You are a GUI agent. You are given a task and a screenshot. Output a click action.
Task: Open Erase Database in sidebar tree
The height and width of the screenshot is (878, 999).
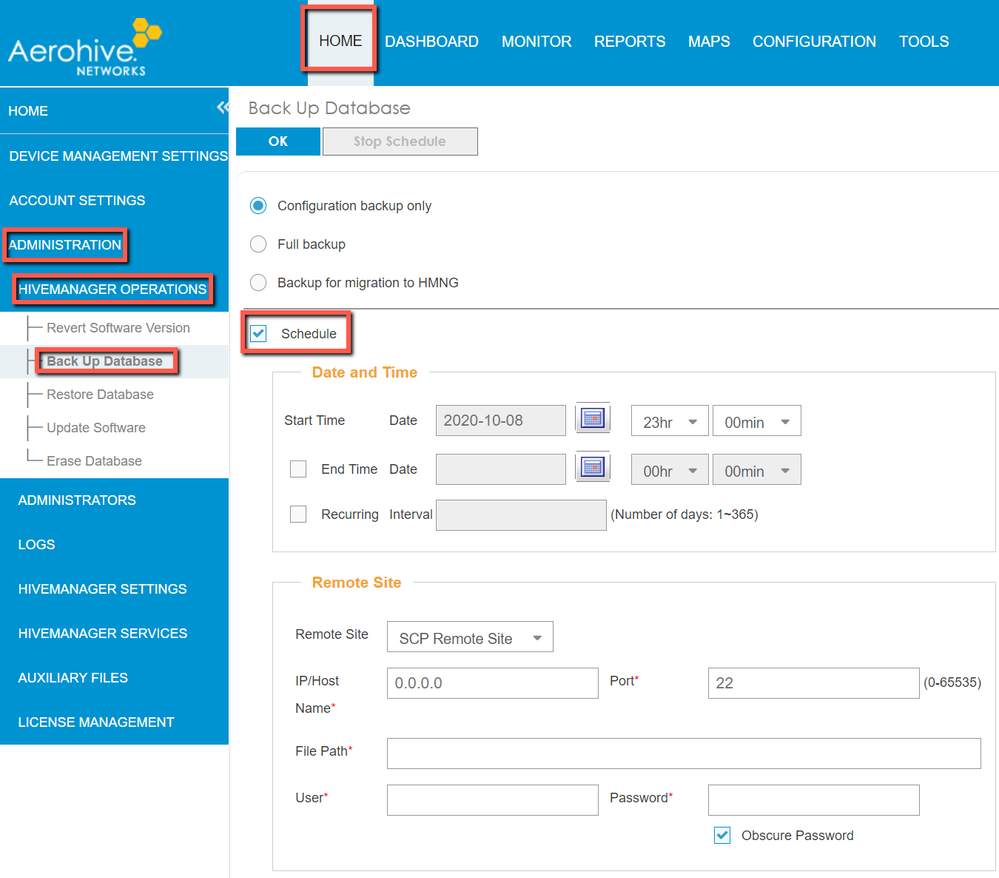coord(94,461)
